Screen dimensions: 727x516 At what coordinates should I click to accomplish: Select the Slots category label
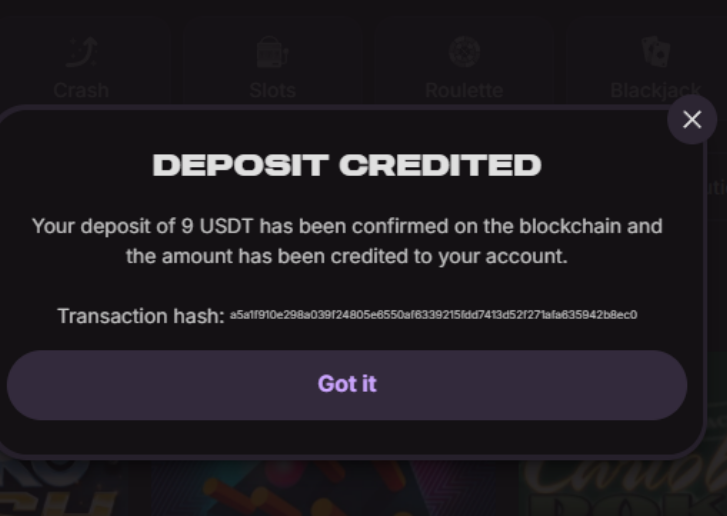coord(273,90)
